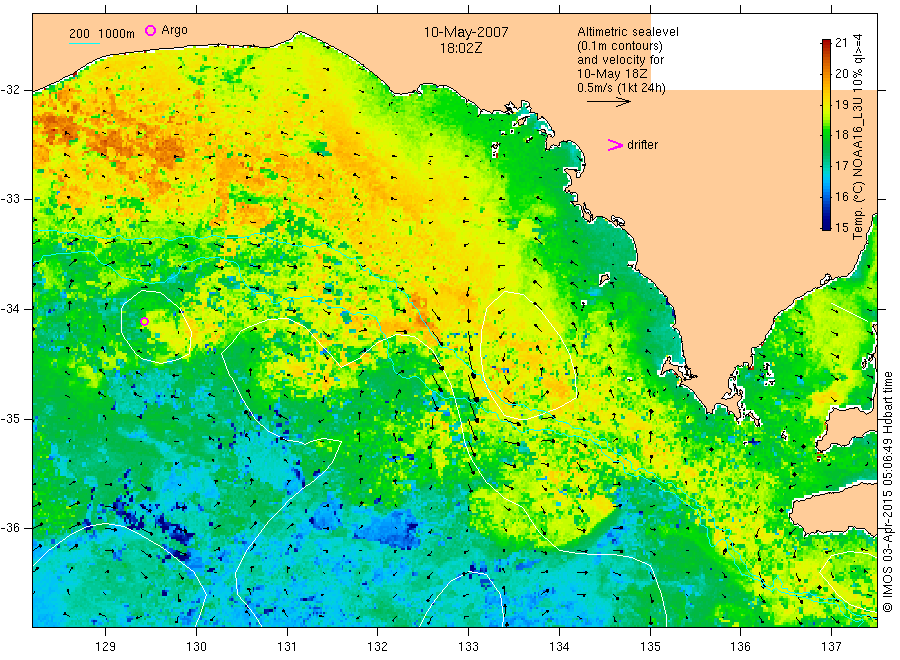Click the 15 value on temperature scale

[841, 227]
